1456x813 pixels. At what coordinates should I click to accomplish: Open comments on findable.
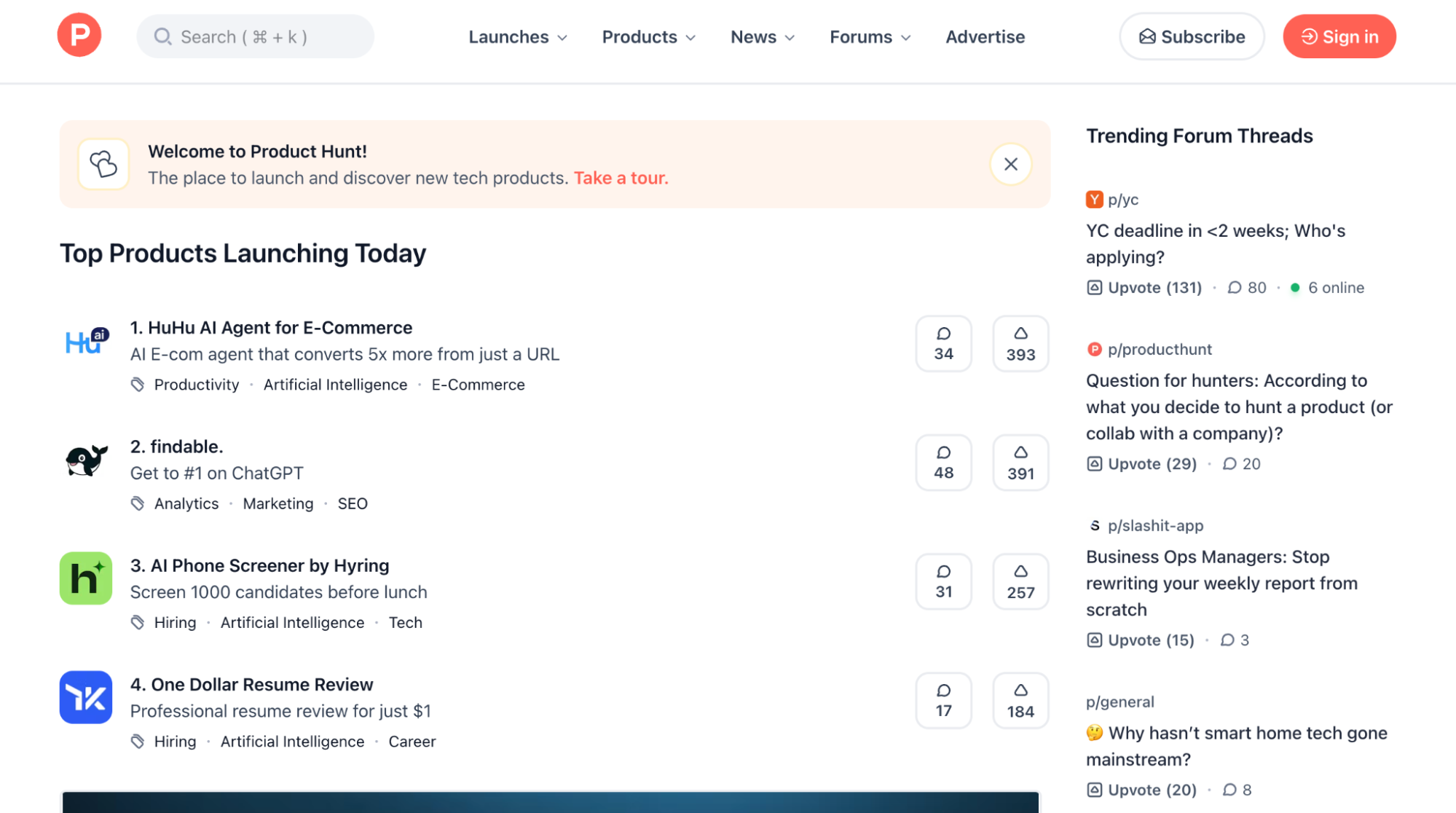click(x=943, y=463)
